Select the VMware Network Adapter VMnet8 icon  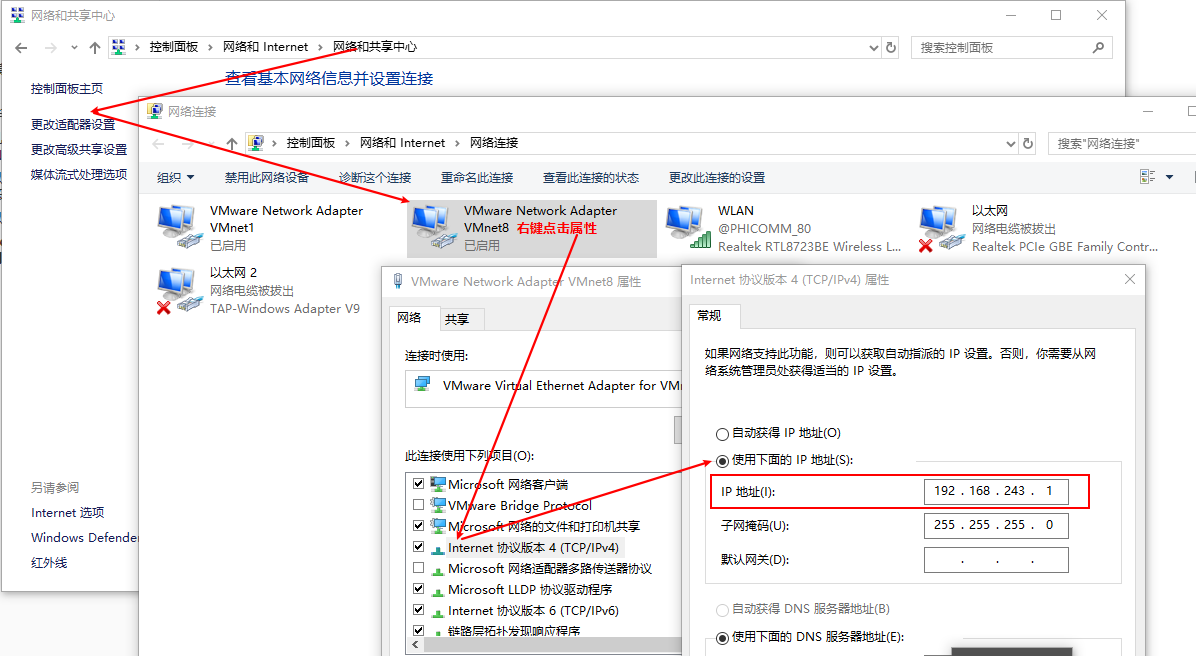pos(434,227)
